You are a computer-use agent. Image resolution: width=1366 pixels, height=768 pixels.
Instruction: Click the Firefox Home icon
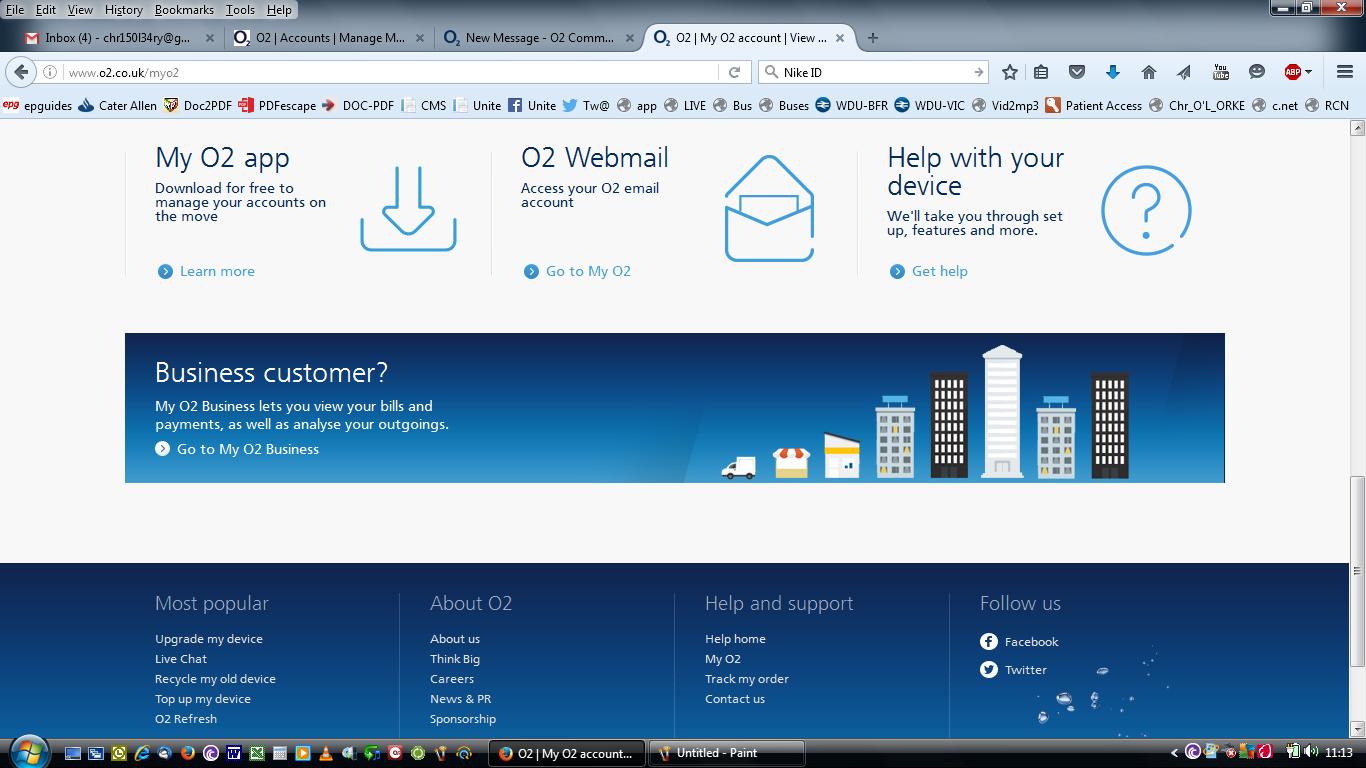coord(1149,72)
